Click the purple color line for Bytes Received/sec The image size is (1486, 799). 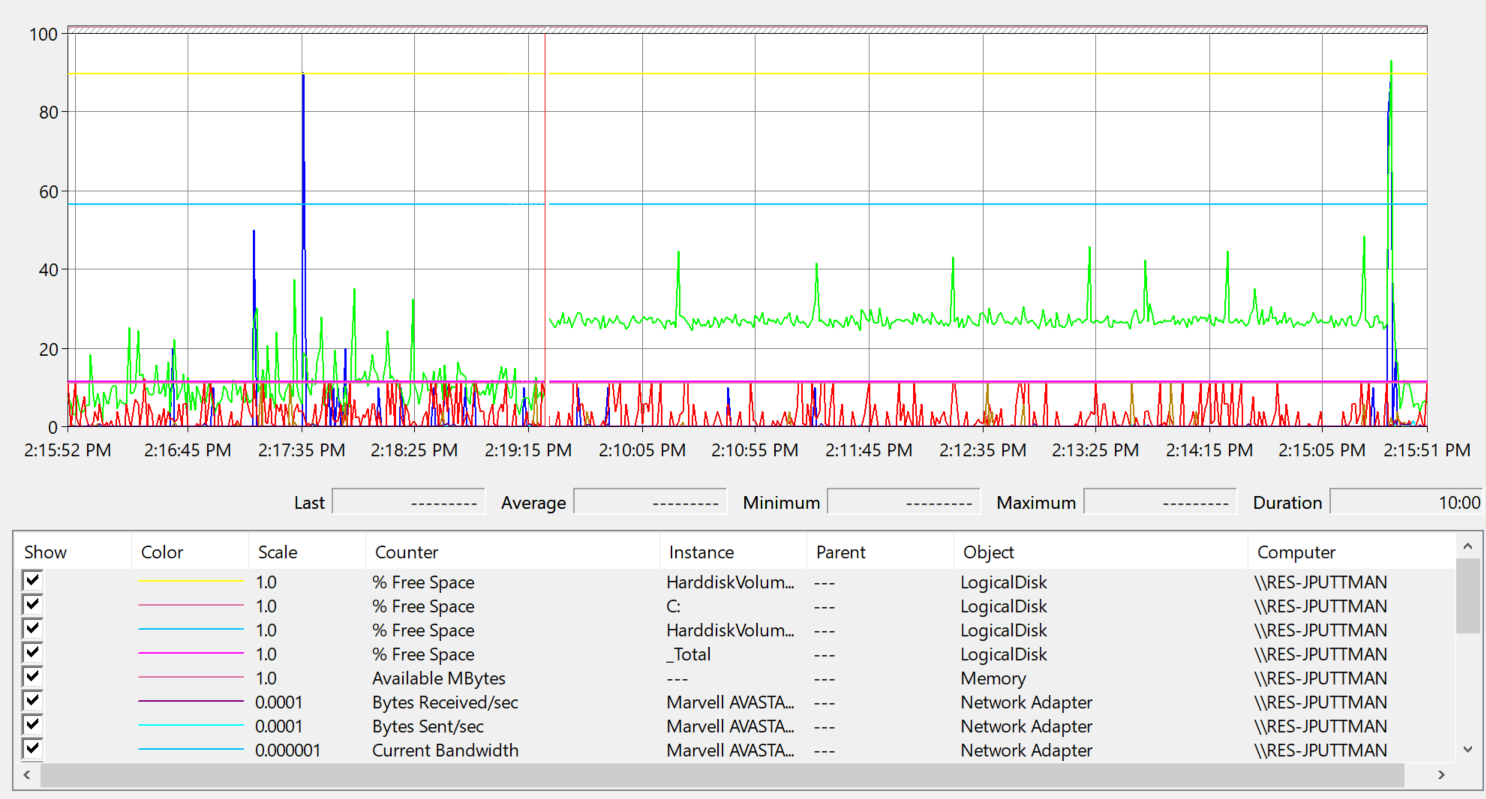pos(190,702)
